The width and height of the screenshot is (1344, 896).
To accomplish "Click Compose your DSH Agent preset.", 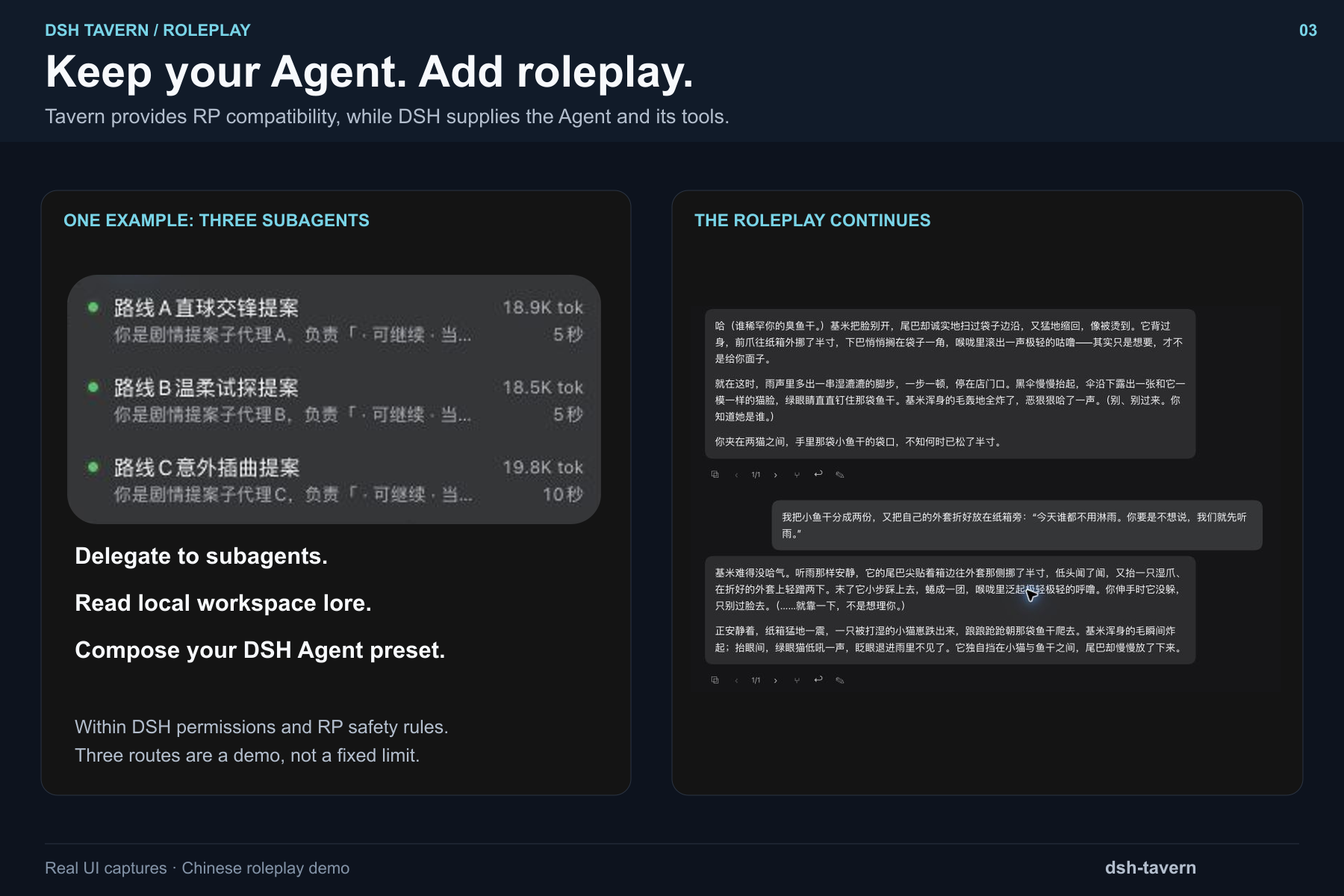I will pos(260,650).
